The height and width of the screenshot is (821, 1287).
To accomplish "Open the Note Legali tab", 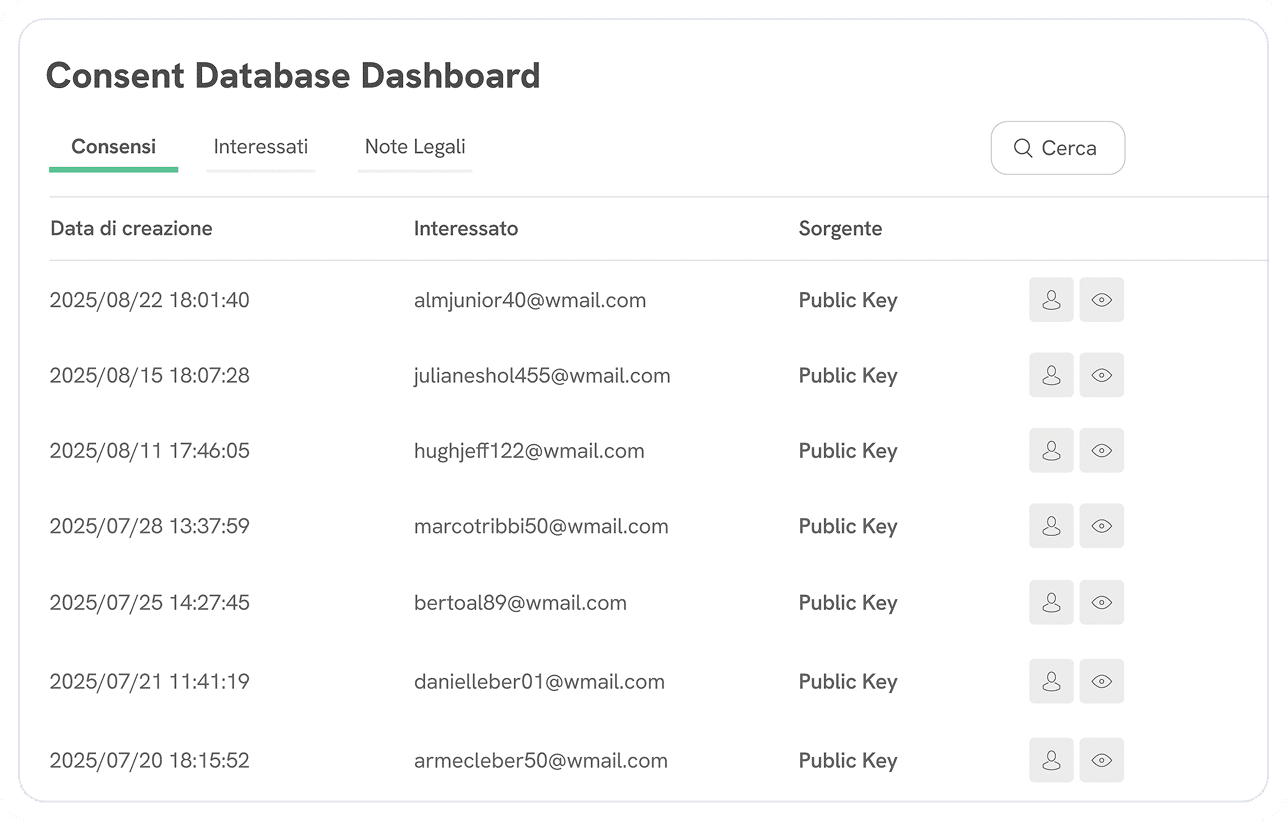I will click(x=415, y=147).
